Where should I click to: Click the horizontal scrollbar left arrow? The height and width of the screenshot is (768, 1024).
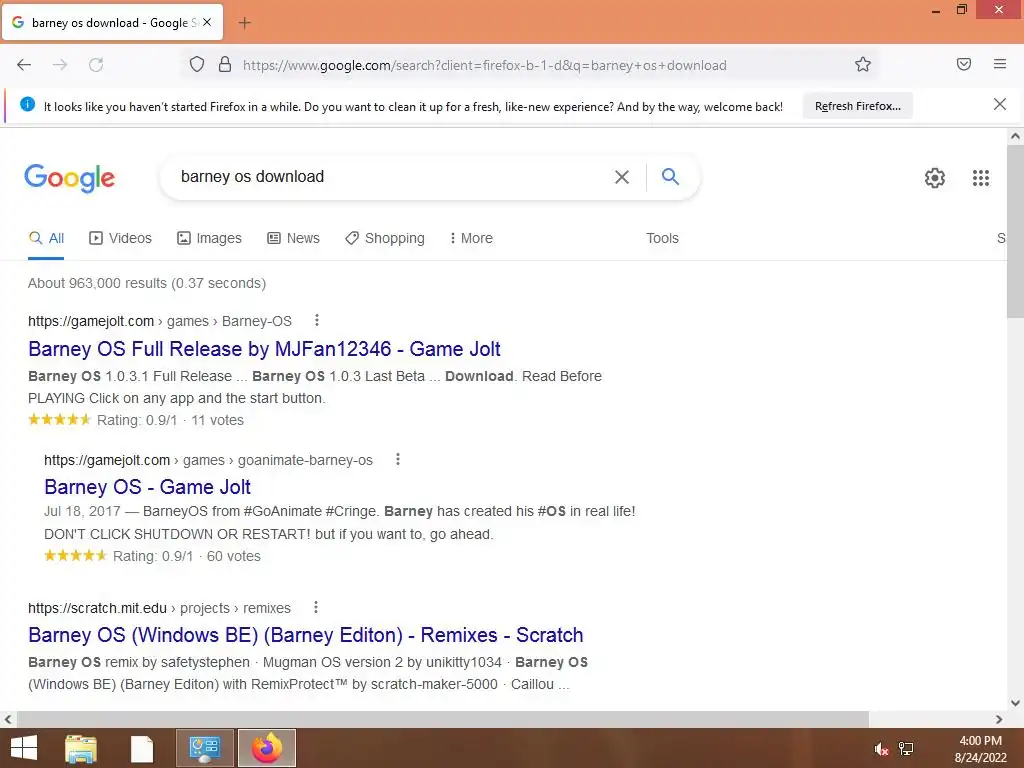tap(8, 719)
